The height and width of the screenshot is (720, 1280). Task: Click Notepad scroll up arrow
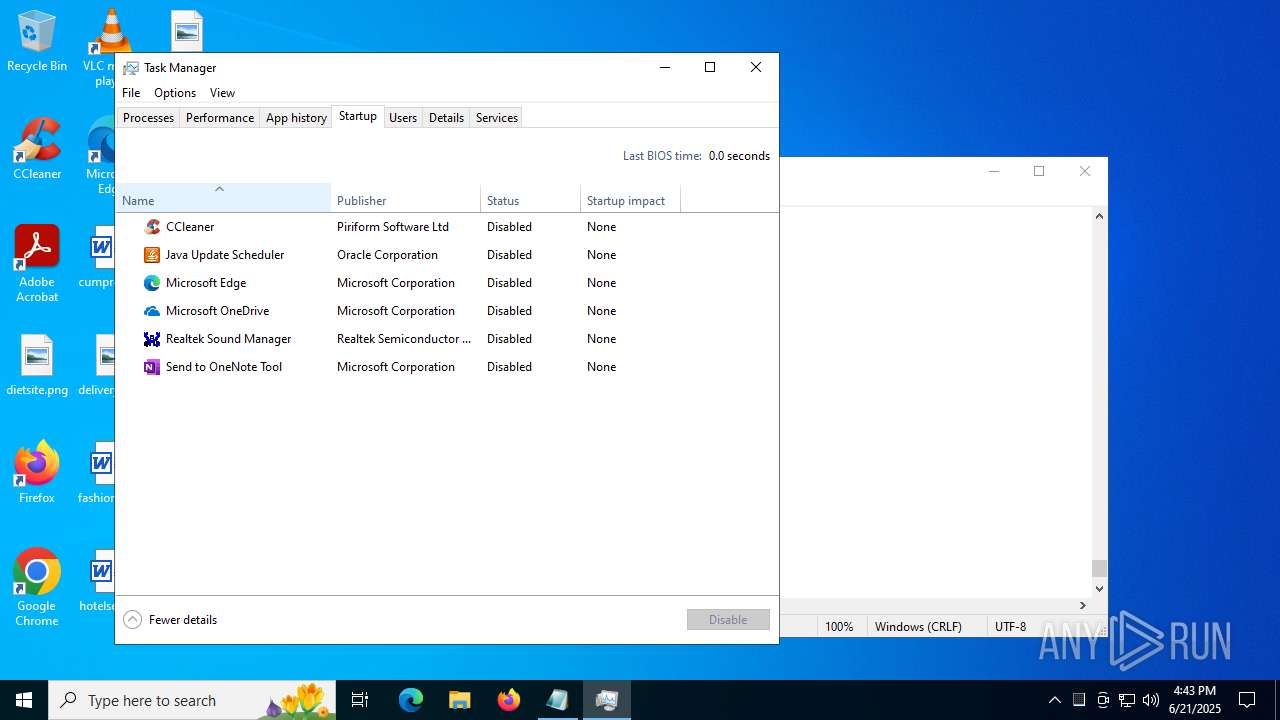tap(1099, 215)
